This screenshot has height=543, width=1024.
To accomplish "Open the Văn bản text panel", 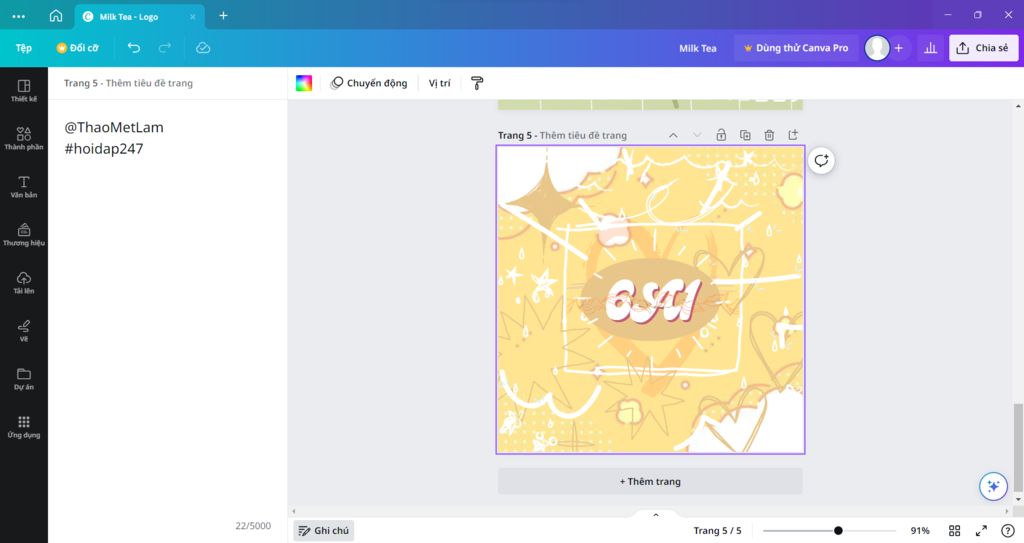I will tap(24, 187).
